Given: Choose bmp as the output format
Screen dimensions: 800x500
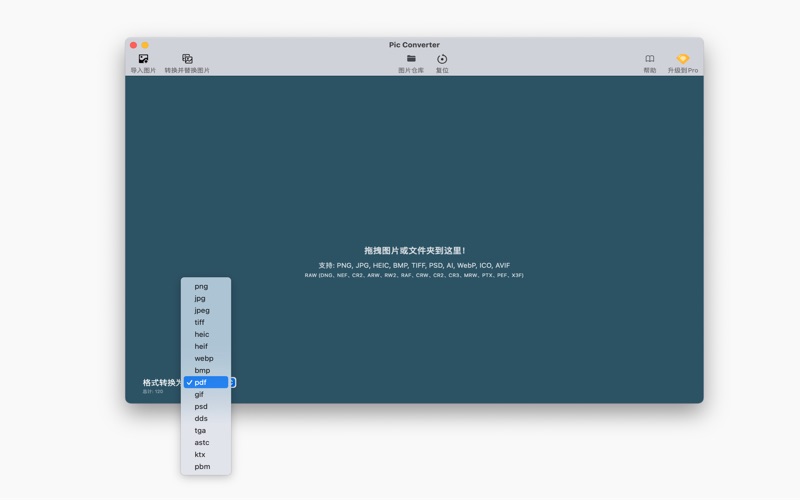Looking at the screenshot, I should point(202,370).
